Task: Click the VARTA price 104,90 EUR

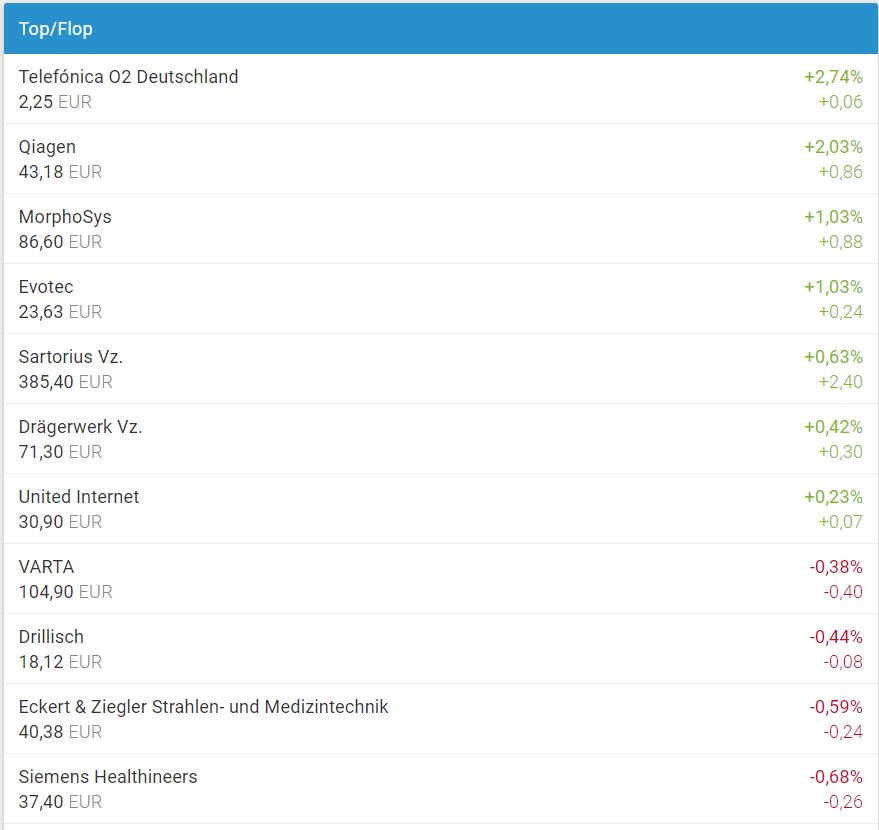Action: click(x=65, y=592)
